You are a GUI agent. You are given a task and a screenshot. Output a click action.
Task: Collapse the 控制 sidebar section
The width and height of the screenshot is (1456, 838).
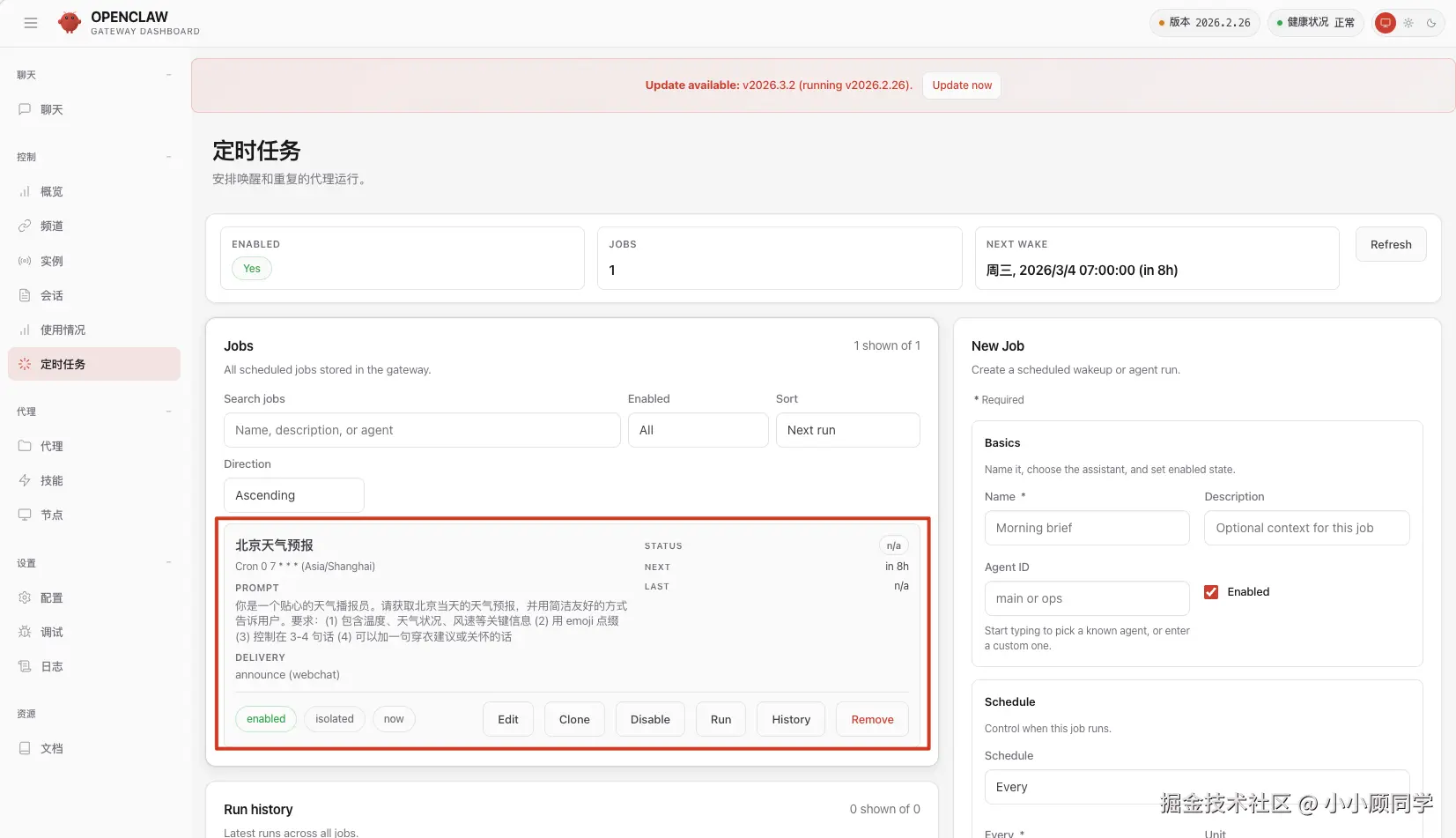point(168,157)
